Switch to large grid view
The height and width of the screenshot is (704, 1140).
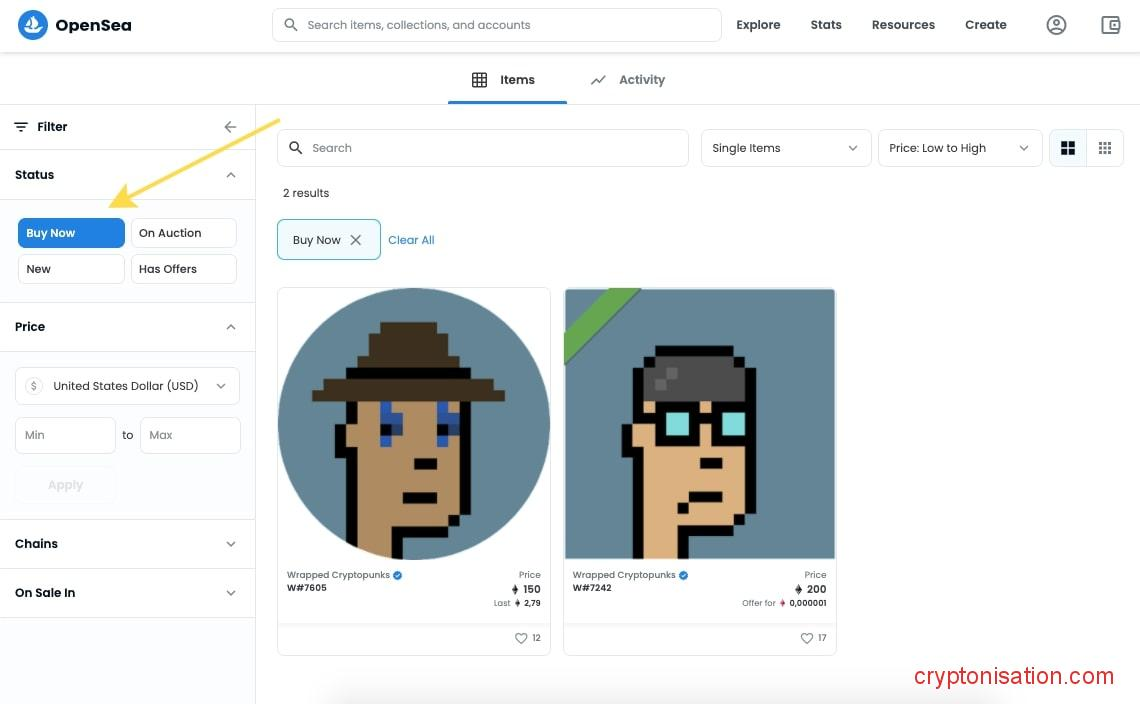click(x=1068, y=148)
